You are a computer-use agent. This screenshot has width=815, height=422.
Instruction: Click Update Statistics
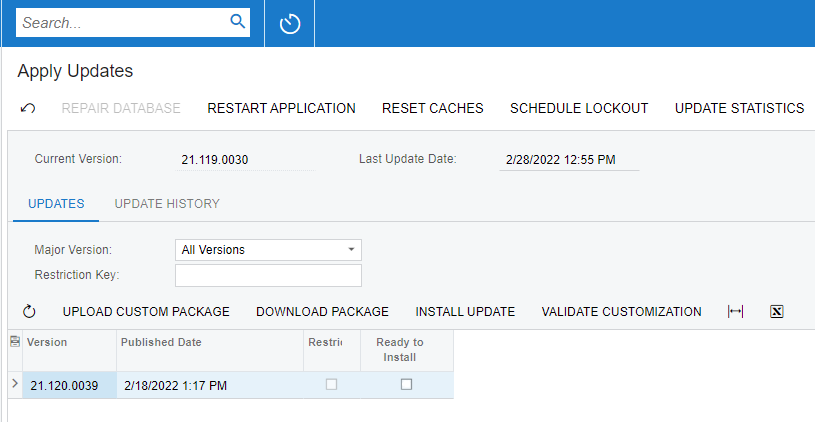739,108
